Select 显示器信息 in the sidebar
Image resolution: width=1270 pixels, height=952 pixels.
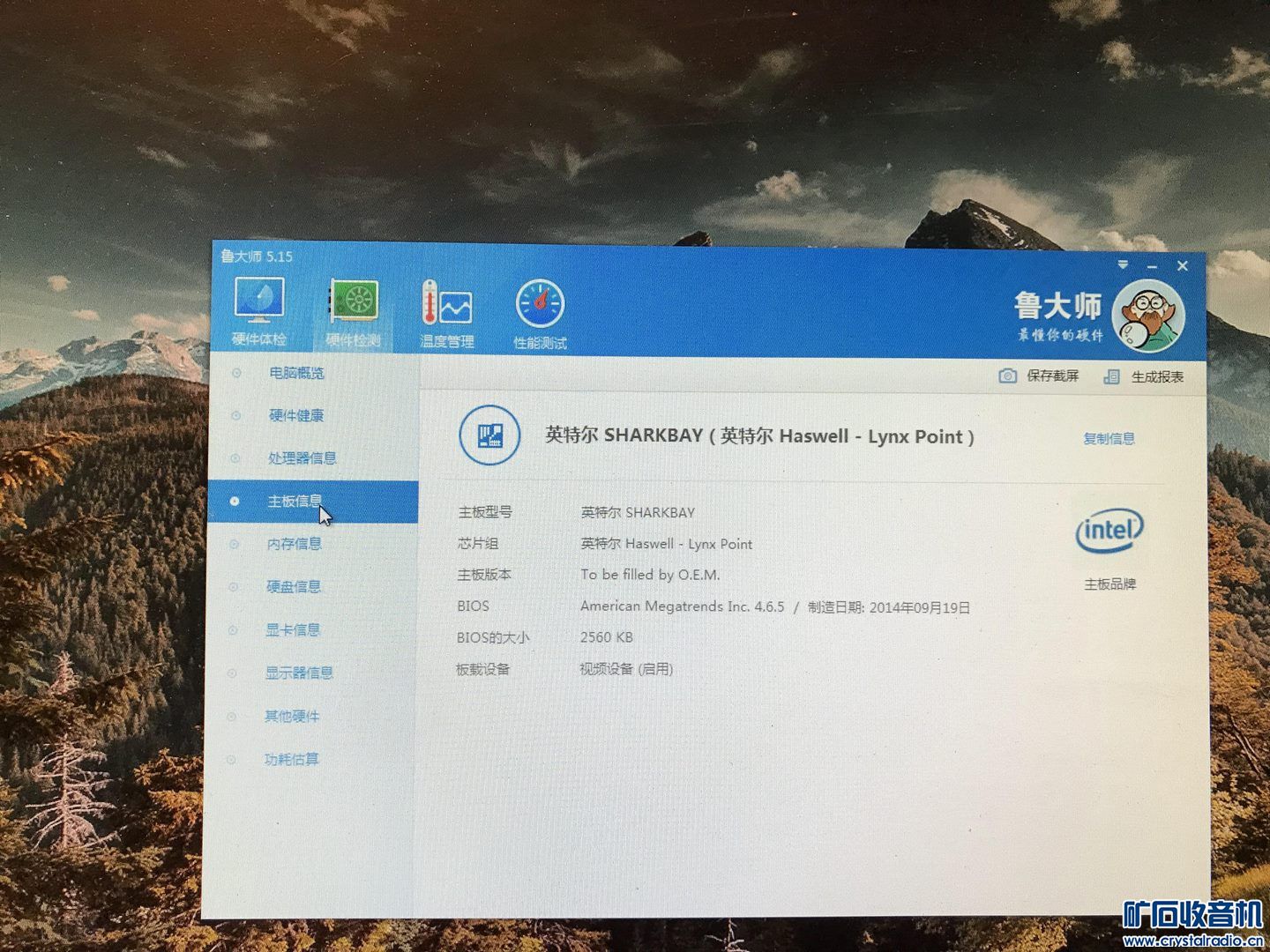[300, 673]
